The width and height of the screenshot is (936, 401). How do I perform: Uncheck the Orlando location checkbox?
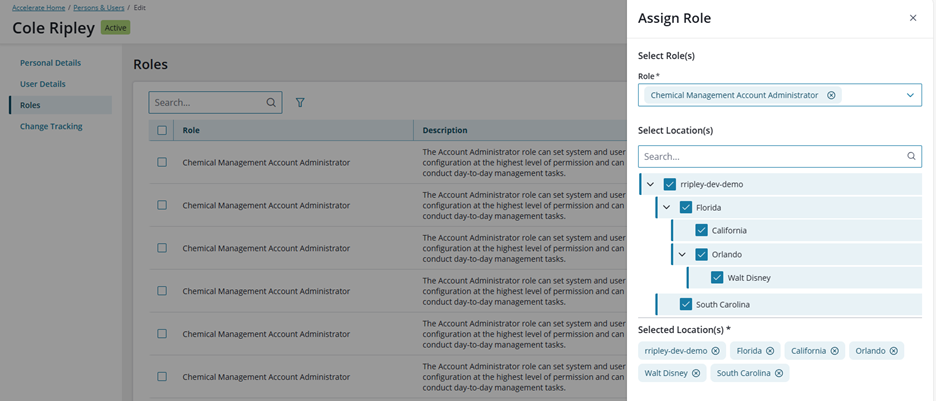701,254
